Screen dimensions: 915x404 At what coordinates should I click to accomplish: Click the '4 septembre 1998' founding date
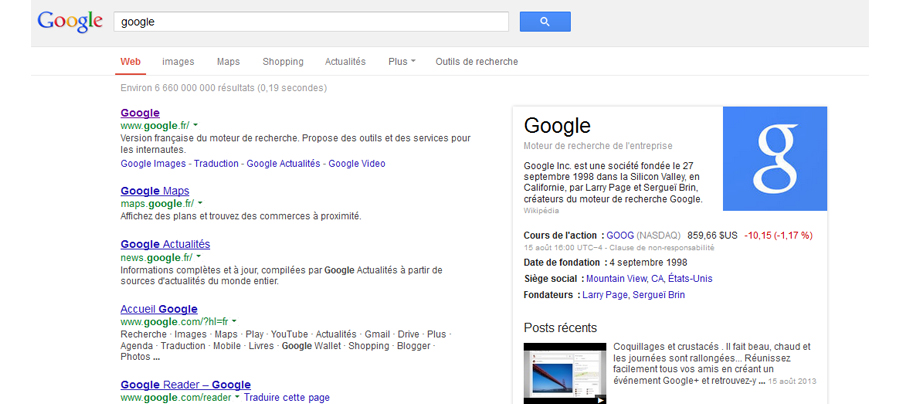click(x=648, y=262)
